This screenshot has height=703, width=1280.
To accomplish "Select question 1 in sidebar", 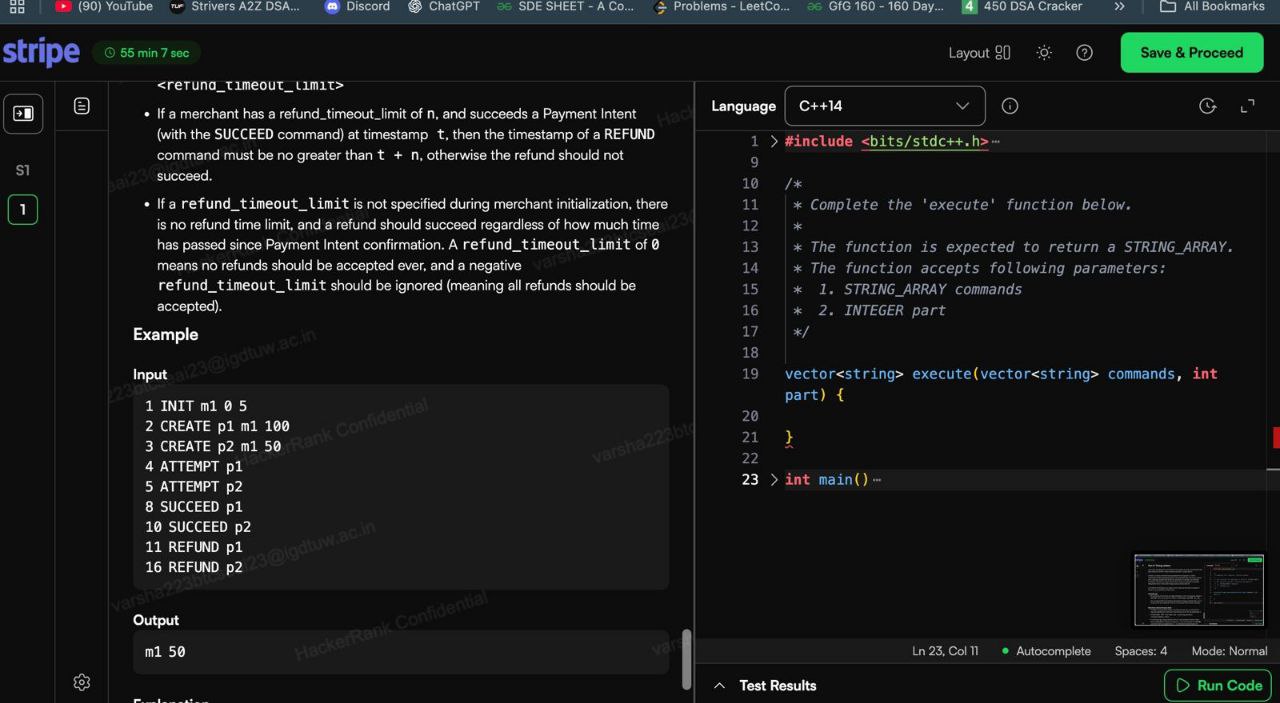I will tap(23, 210).
